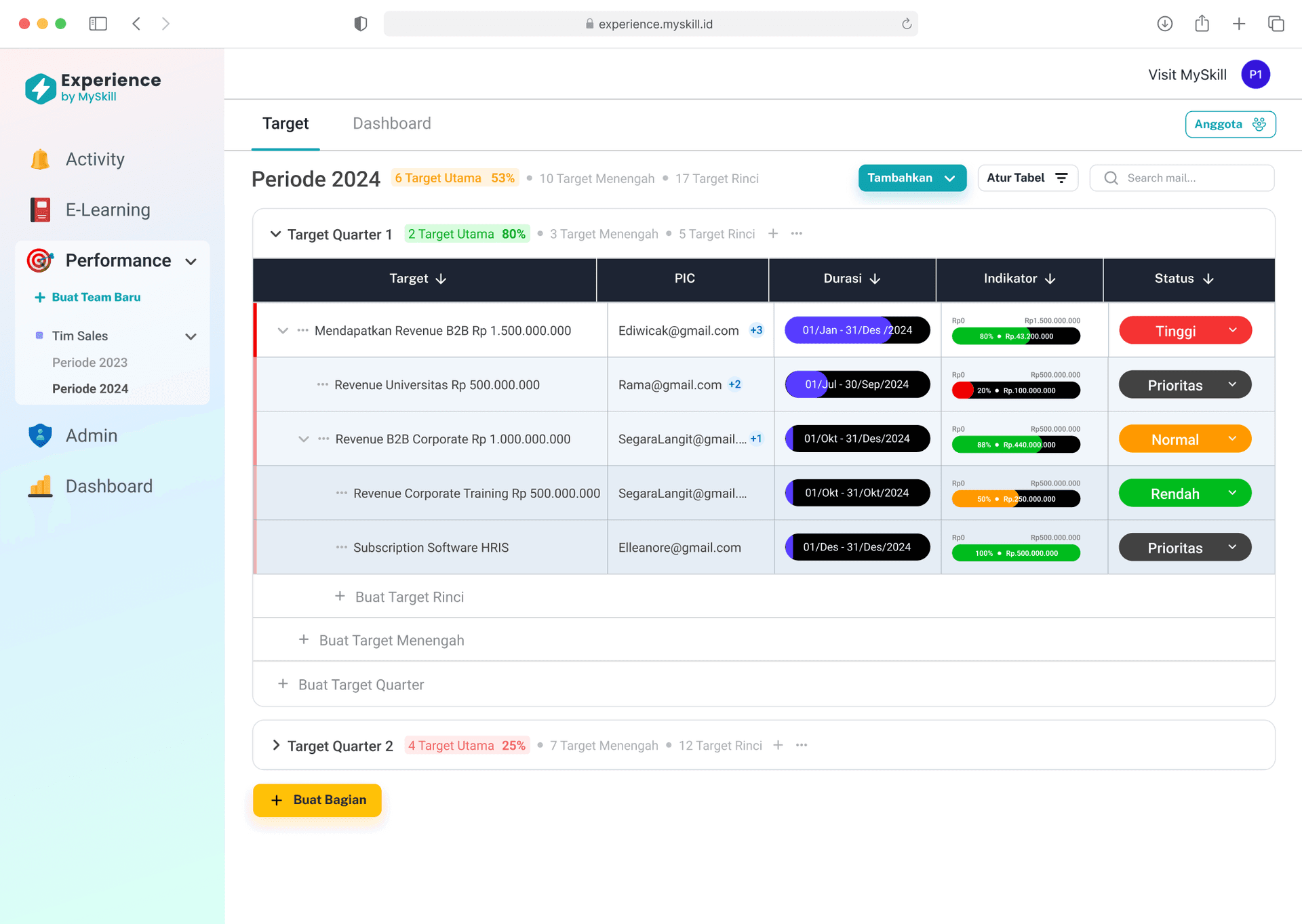This screenshot has width=1302, height=924.
Task: Click the green 100% progress bar for Subscription Software HRIS
Action: tap(1016, 553)
